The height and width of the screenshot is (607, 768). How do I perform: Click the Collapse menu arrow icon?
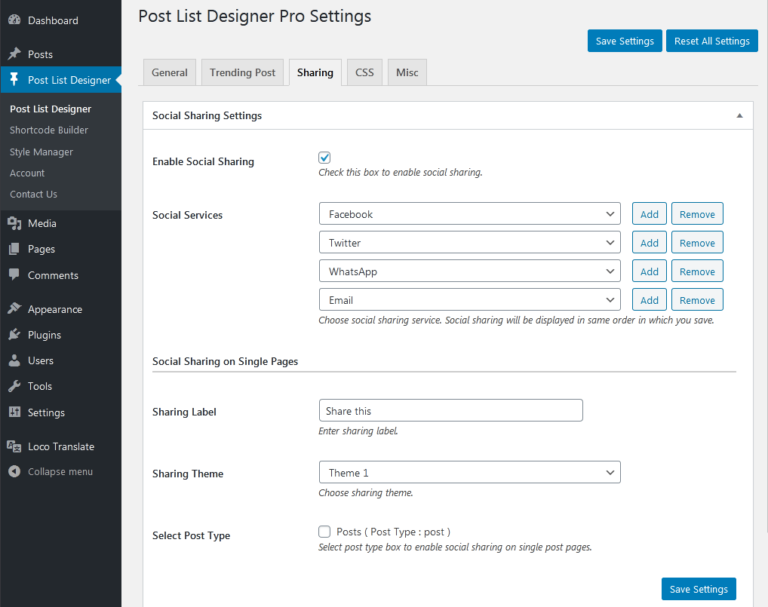tap(14, 471)
